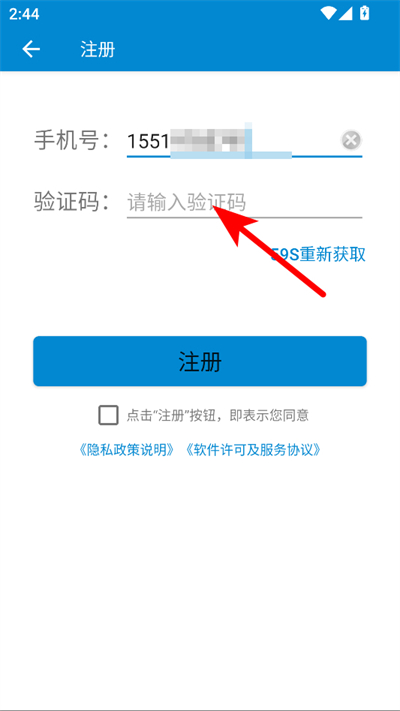The image size is (400, 711).
Task: Tap the 注册 page title in header
Action: (x=98, y=49)
